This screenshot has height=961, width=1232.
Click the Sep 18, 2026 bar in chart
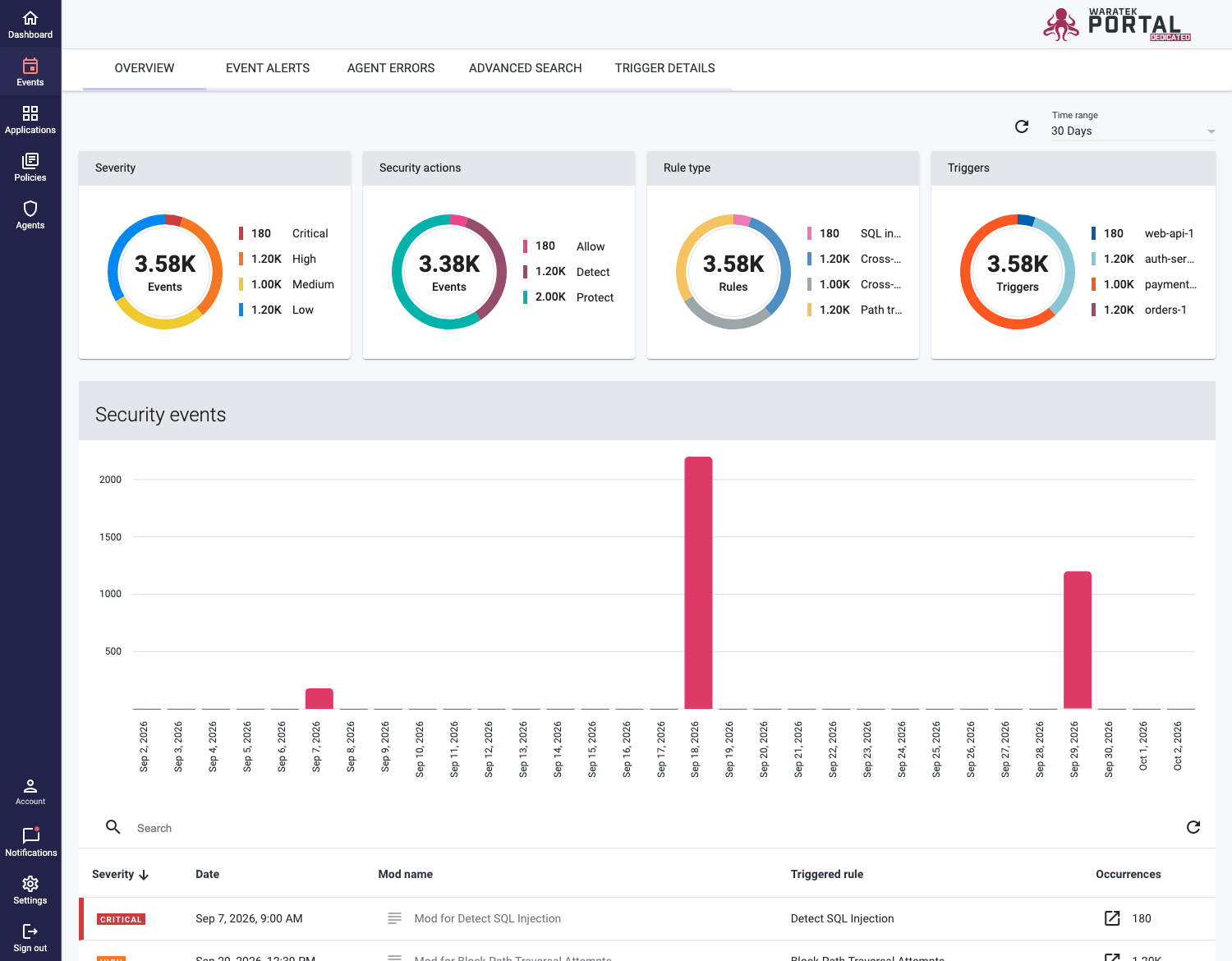click(698, 582)
